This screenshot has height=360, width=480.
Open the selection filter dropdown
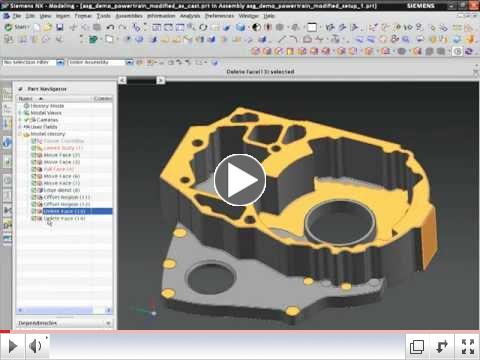click(60, 62)
